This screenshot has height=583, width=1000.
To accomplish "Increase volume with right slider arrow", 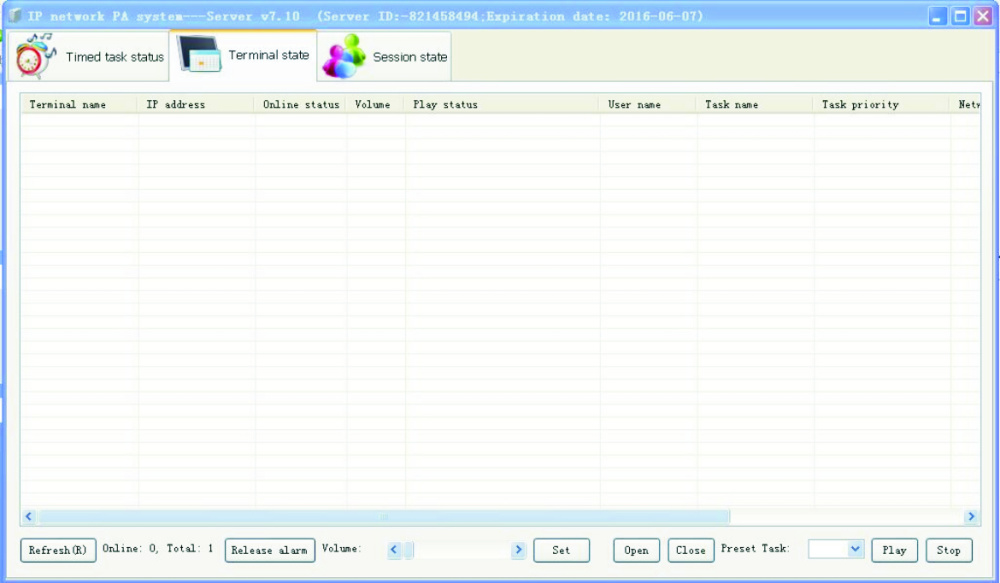I will click(518, 550).
